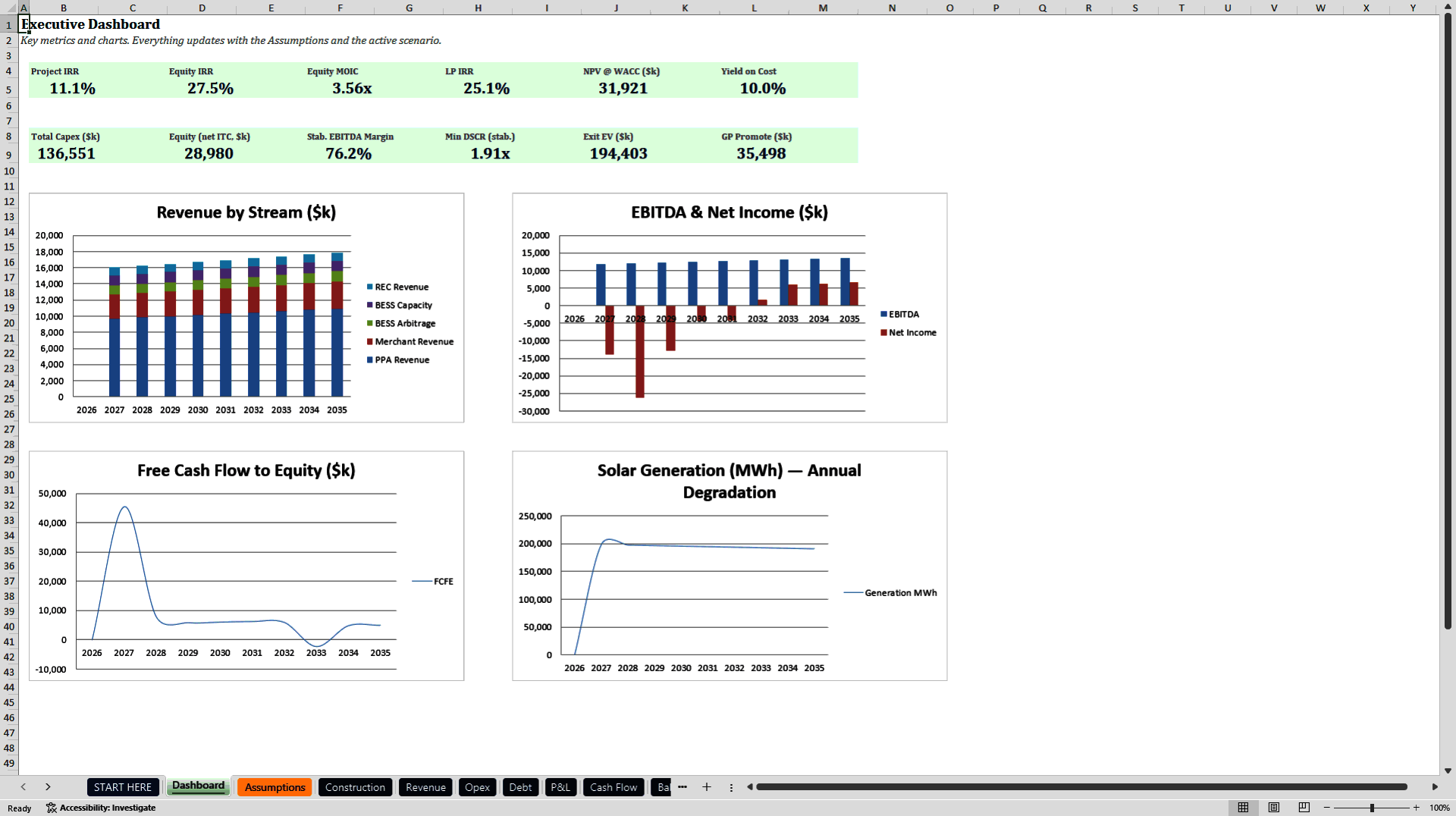The image size is (1456, 816).
Task: Open the Assumptions sheet tab
Action: (275, 787)
